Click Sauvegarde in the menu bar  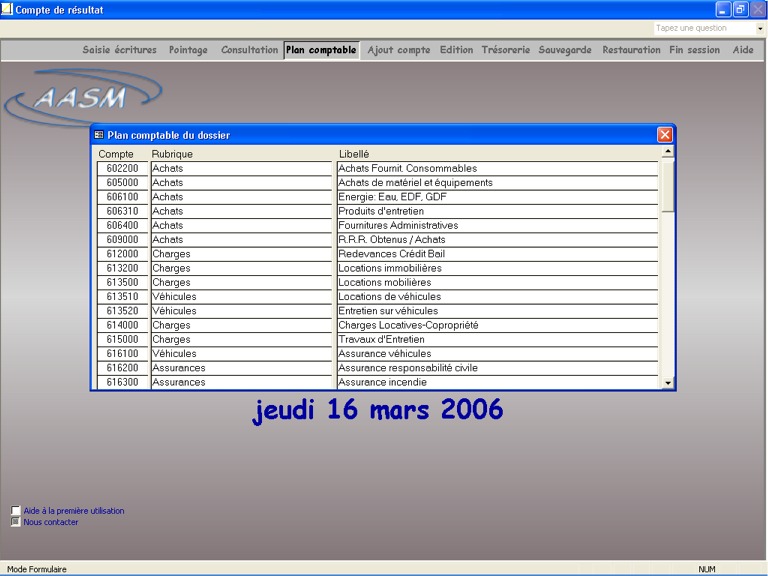point(565,50)
